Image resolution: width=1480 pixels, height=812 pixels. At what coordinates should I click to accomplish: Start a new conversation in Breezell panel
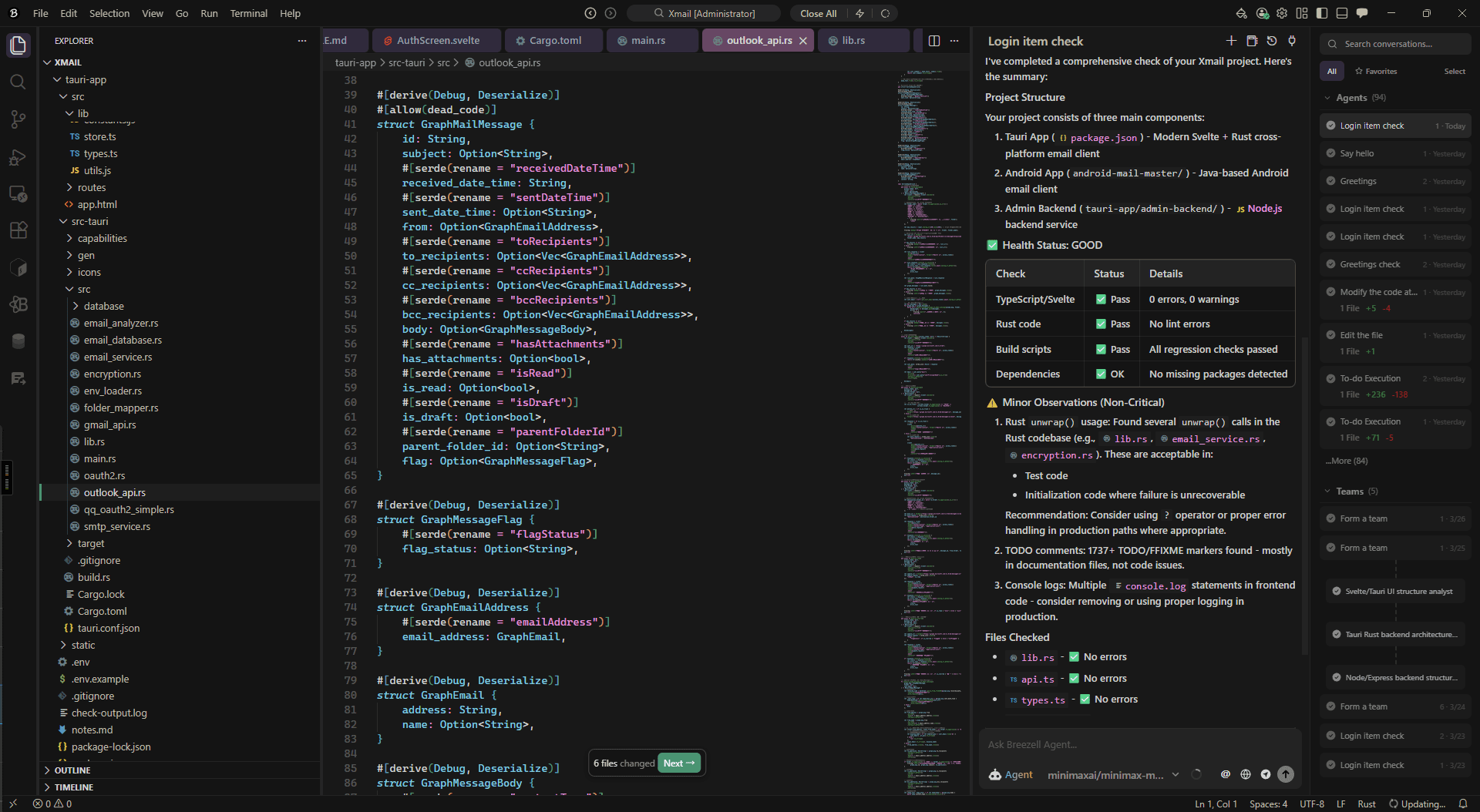1229,41
